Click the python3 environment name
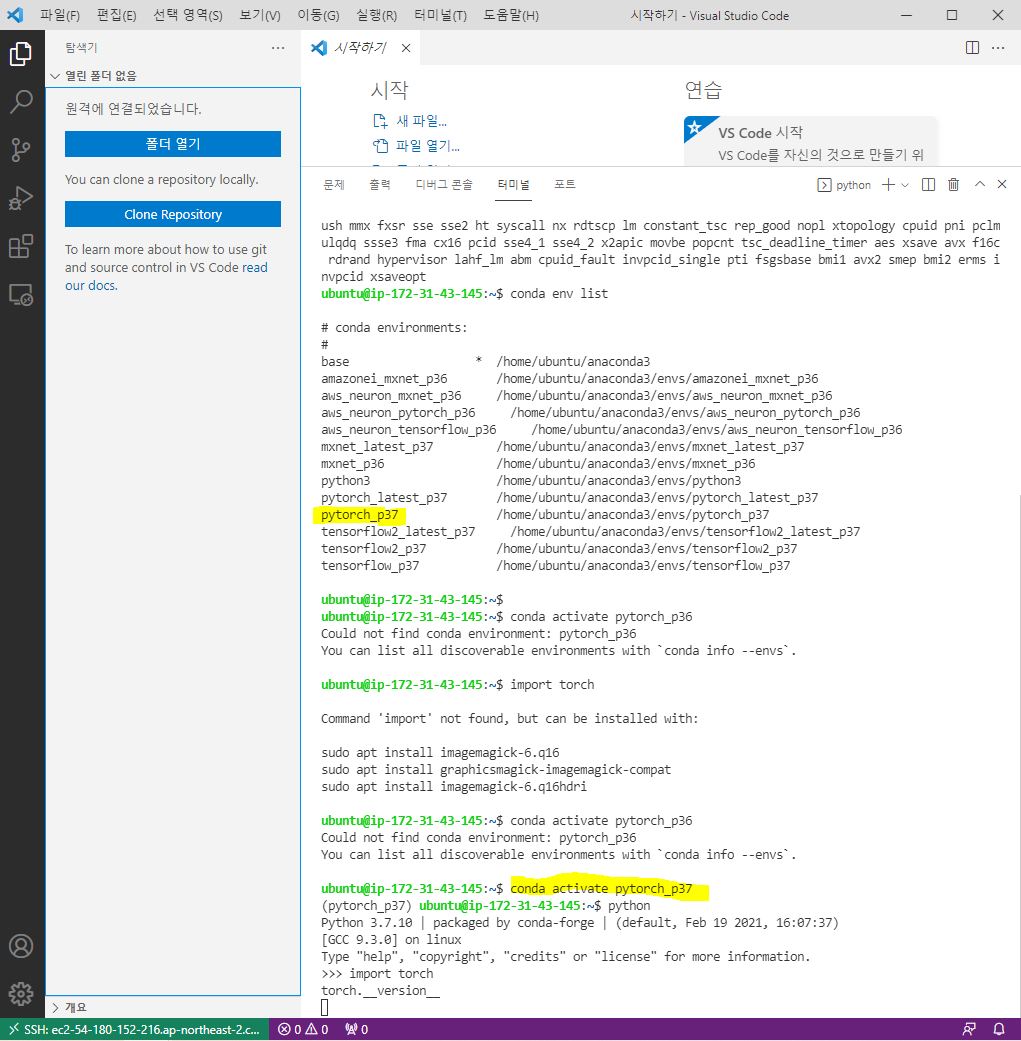The image size is (1021, 1041). (x=345, y=481)
